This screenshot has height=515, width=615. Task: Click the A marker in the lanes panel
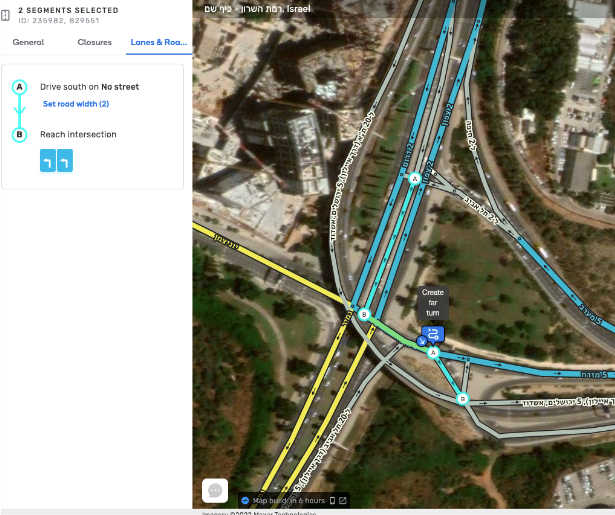(x=19, y=87)
